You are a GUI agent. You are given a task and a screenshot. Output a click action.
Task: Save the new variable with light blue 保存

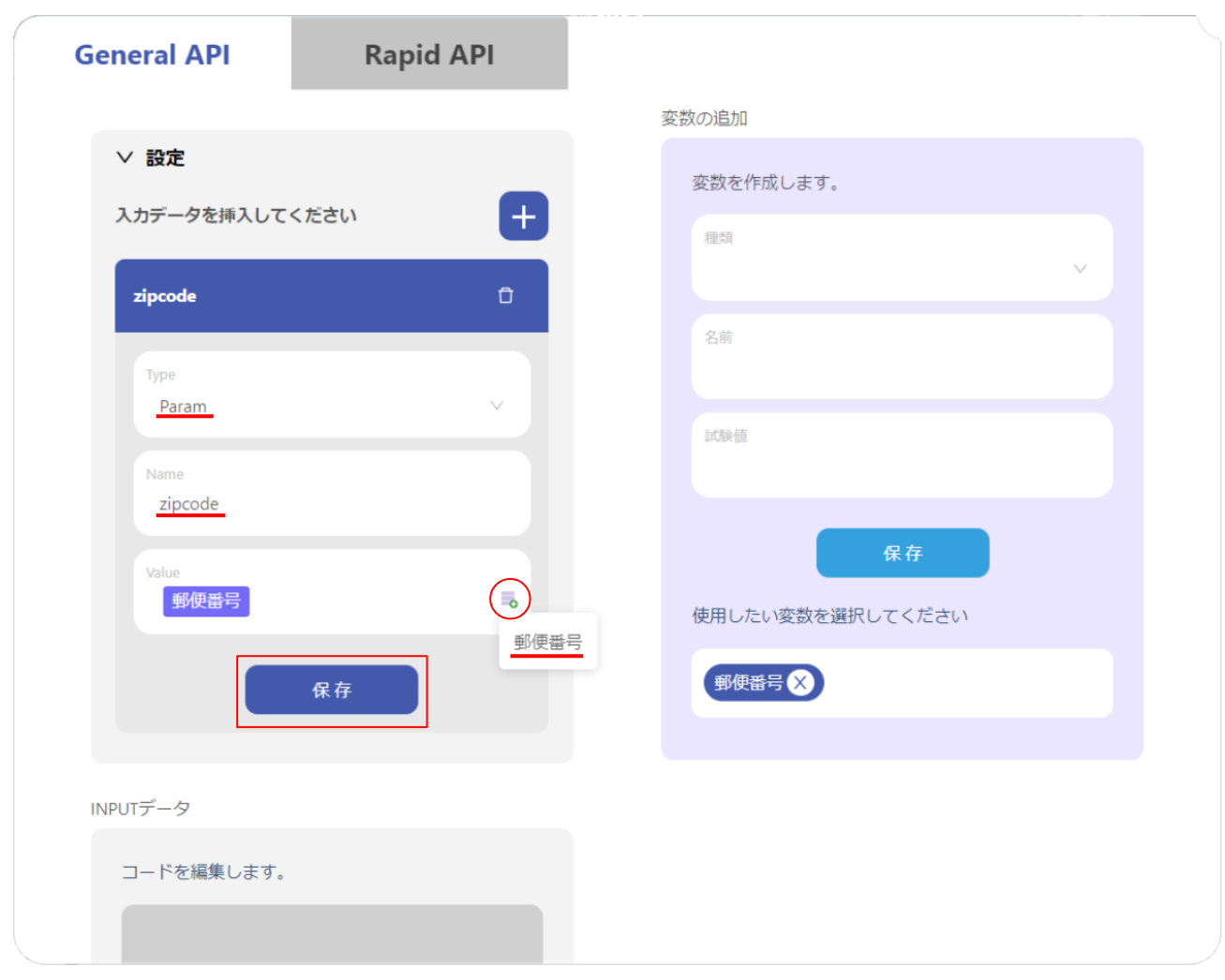click(903, 553)
